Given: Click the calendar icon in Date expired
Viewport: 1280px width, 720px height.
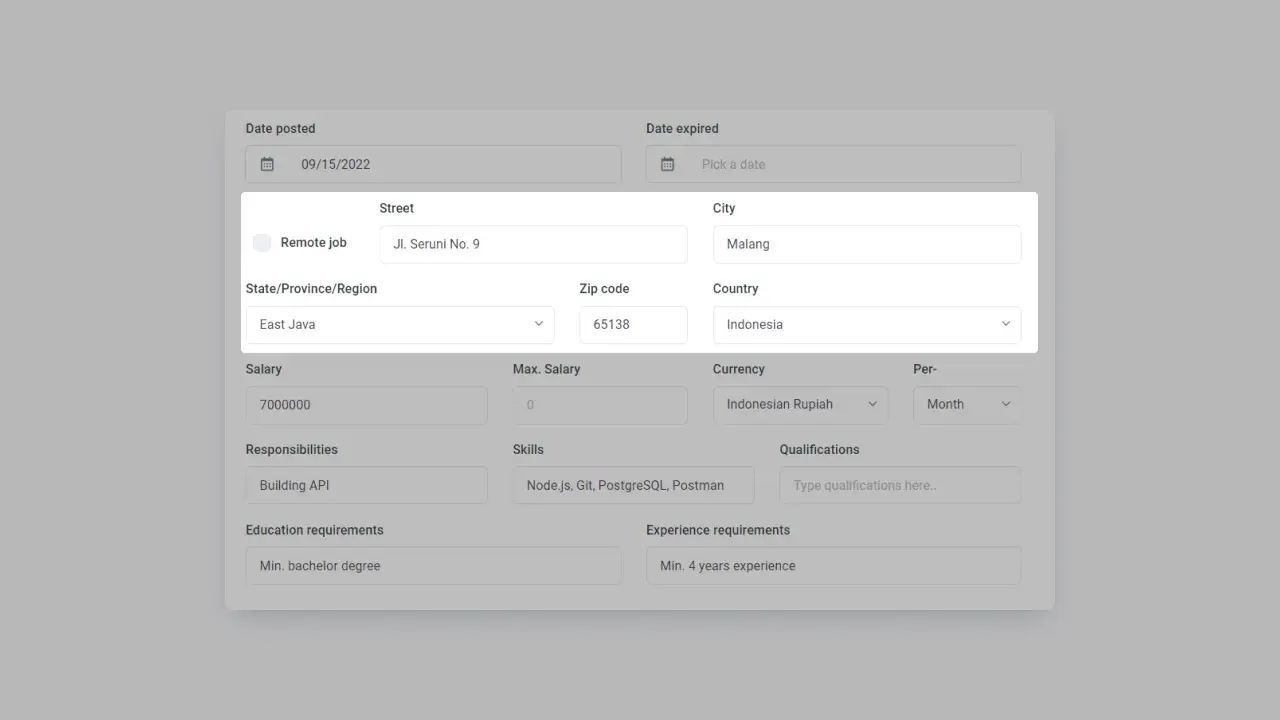Looking at the screenshot, I should (667, 164).
